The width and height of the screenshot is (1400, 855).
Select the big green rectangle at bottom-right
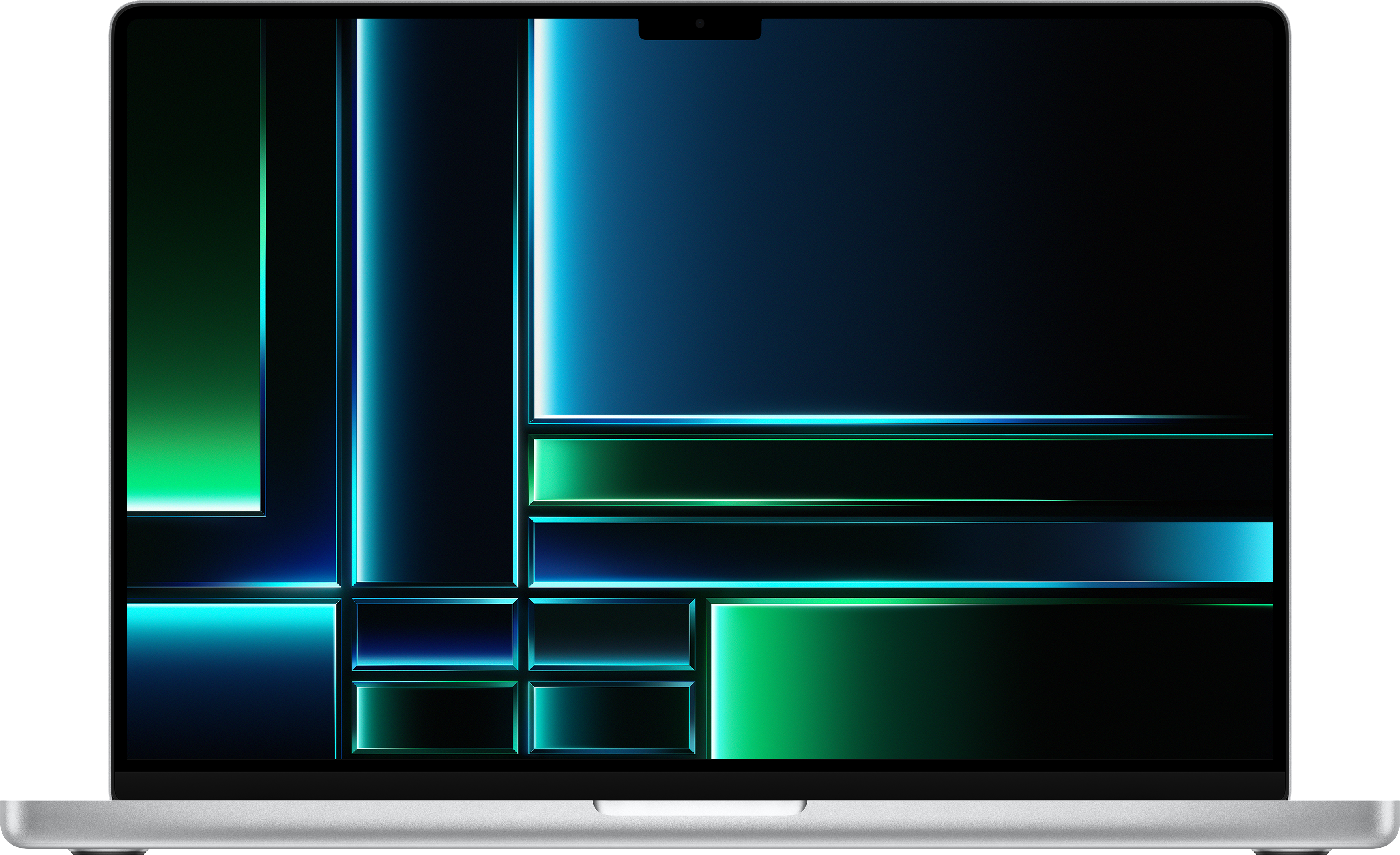click(x=992, y=679)
